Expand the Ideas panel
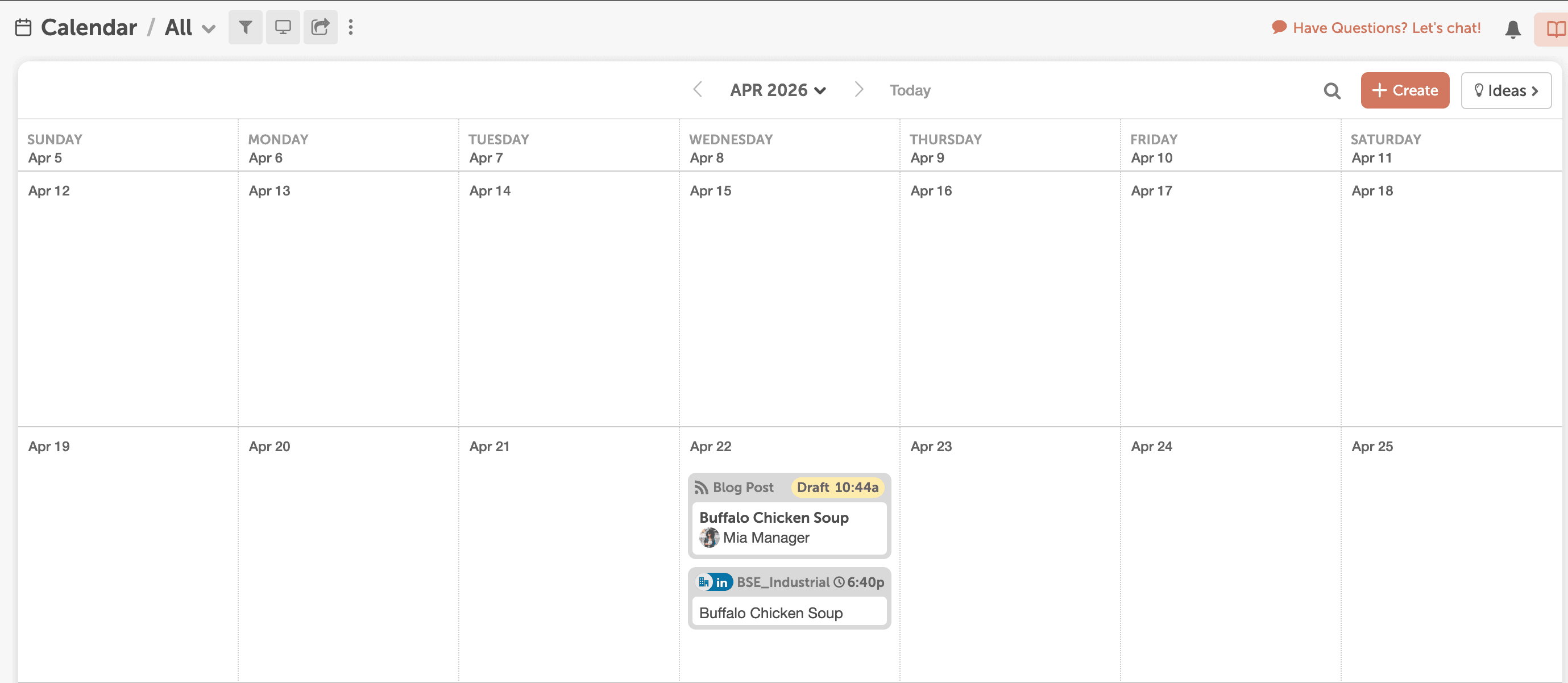This screenshot has height=683, width=1568. click(1505, 90)
